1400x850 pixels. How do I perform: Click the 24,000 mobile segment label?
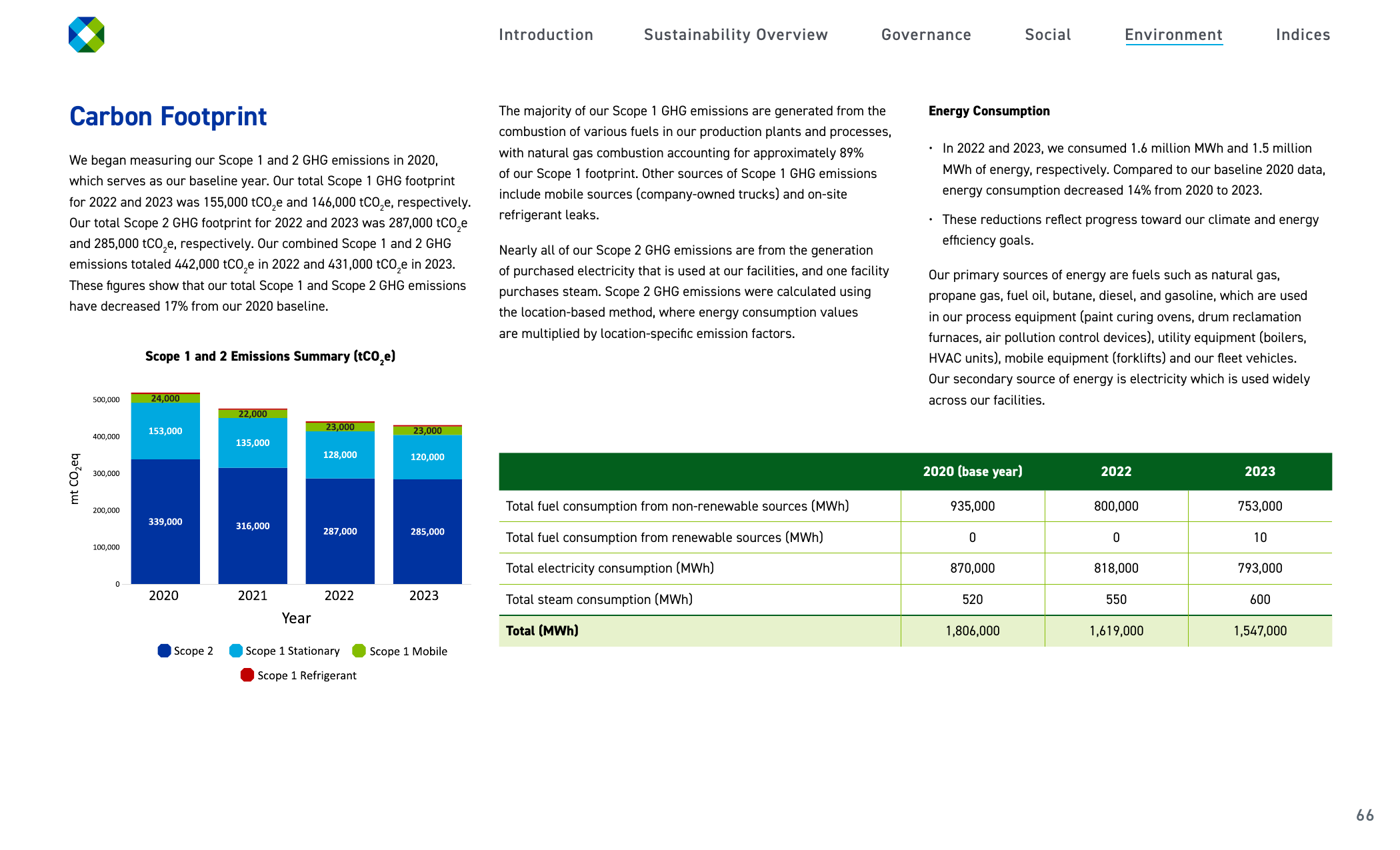coord(165,399)
